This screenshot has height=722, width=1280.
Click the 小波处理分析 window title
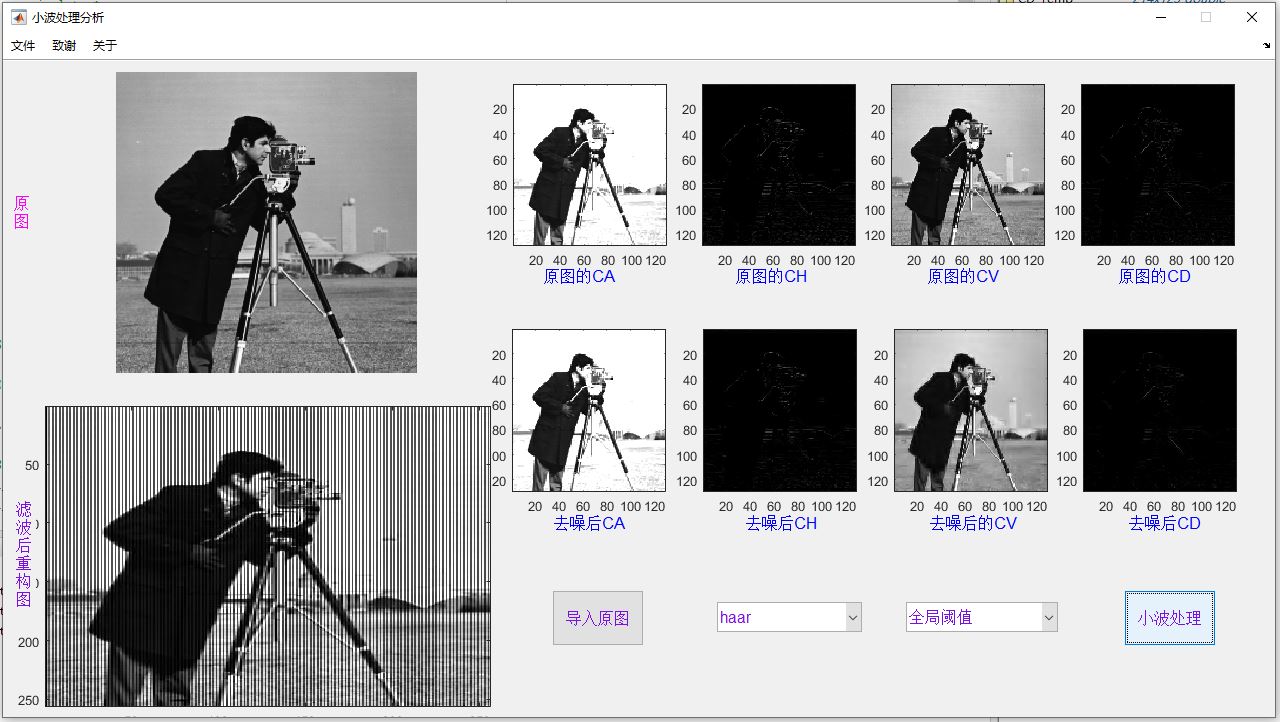pyautogui.click(x=67, y=17)
